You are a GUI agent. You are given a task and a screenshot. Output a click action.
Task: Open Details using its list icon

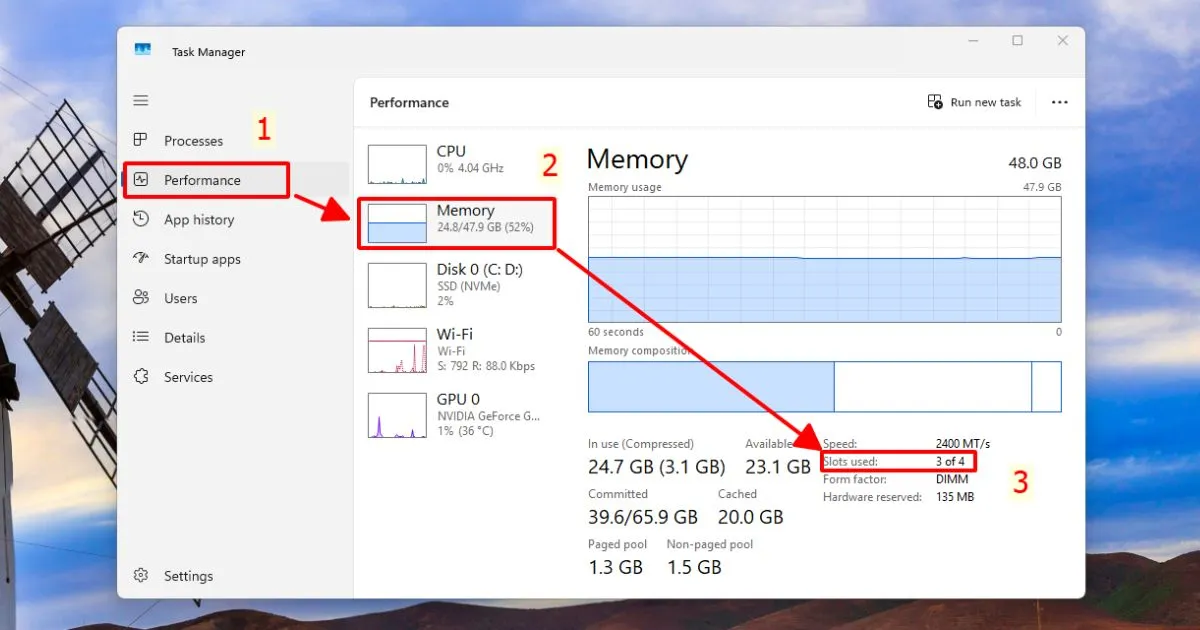(x=142, y=337)
